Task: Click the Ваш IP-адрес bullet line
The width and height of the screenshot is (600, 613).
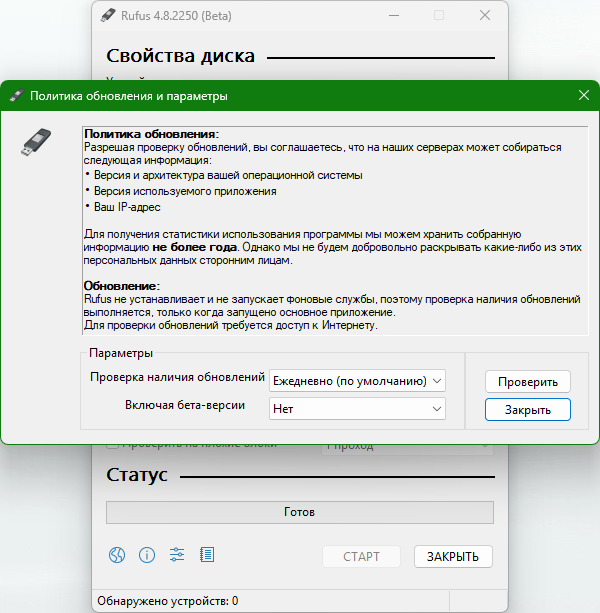Action: tap(127, 207)
